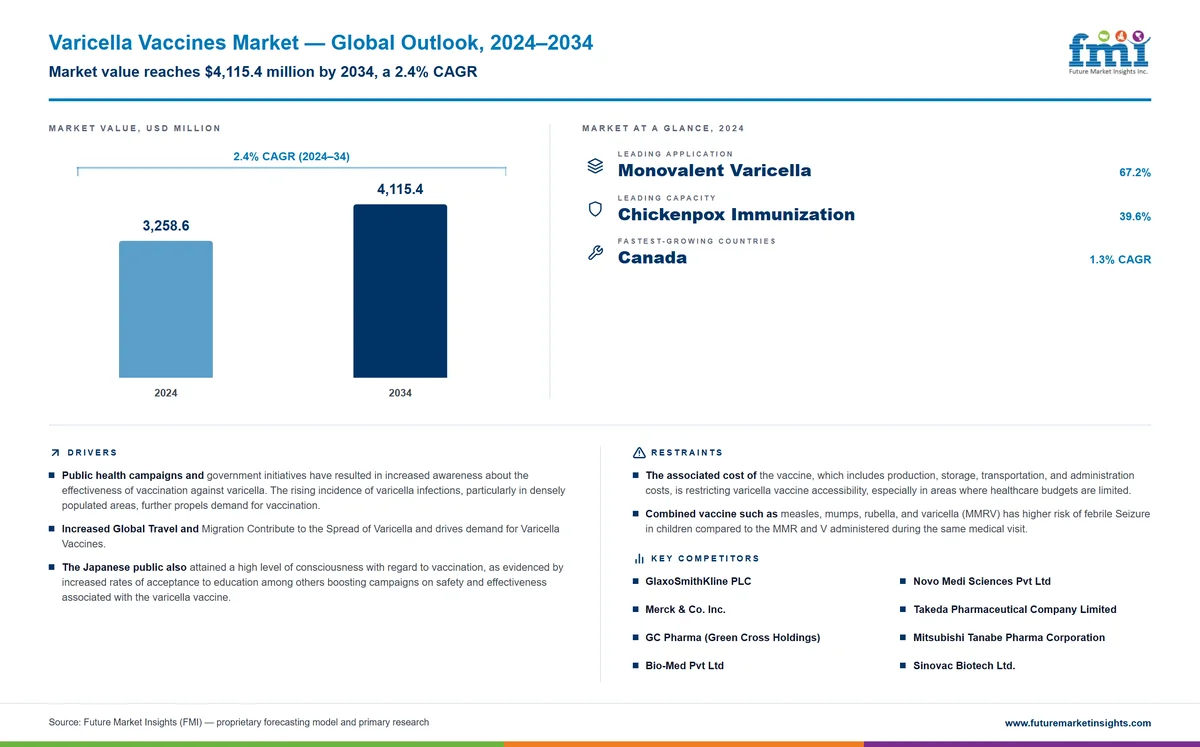Viewport: 1200px width, 747px height.
Task: Click the 2034 axis label
Action: point(400,393)
